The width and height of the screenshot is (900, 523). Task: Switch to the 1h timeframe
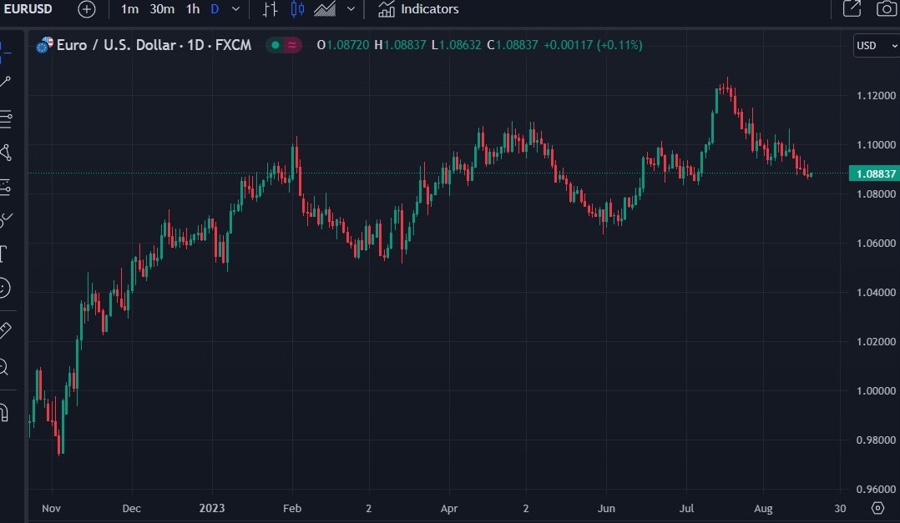pos(193,9)
